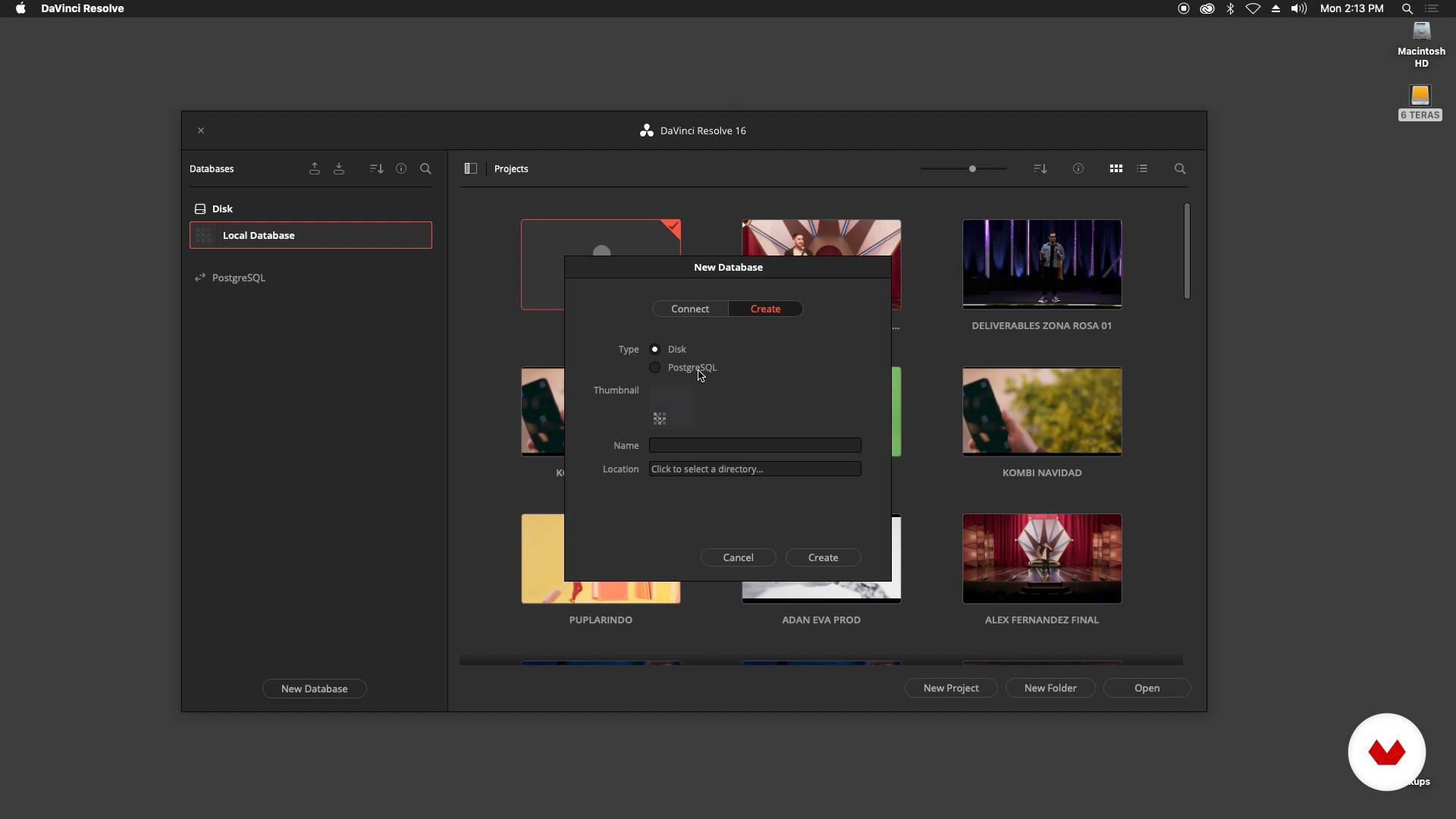Select the Local Database entry
1456x819 pixels.
(311, 235)
